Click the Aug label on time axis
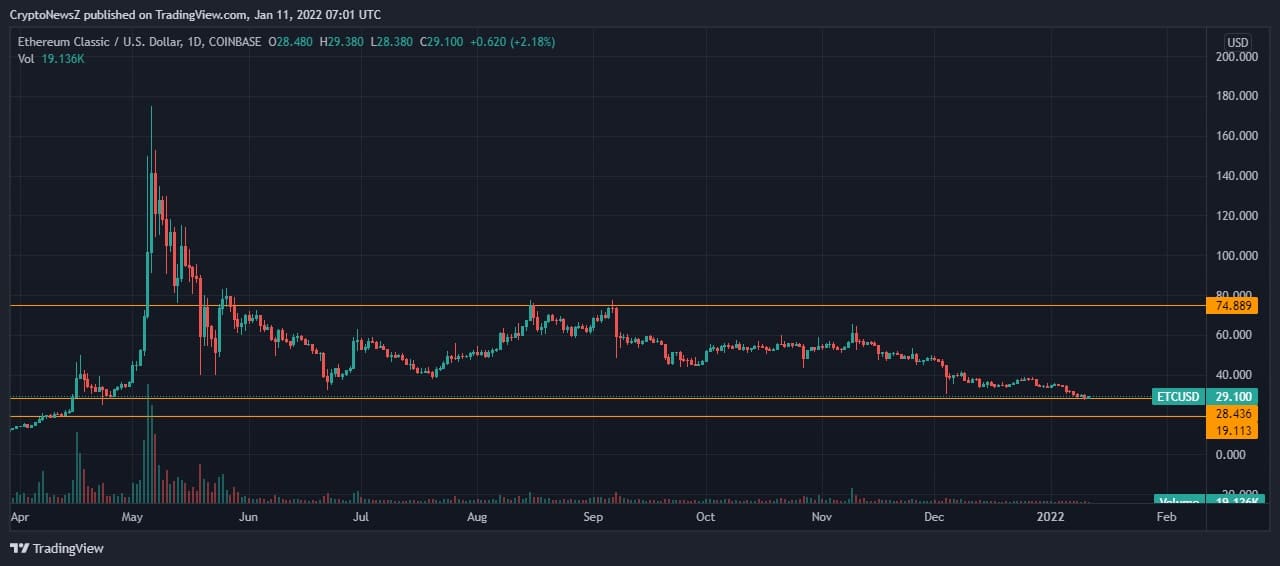This screenshot has width=1280, height=566. click(x=477, y=517)
